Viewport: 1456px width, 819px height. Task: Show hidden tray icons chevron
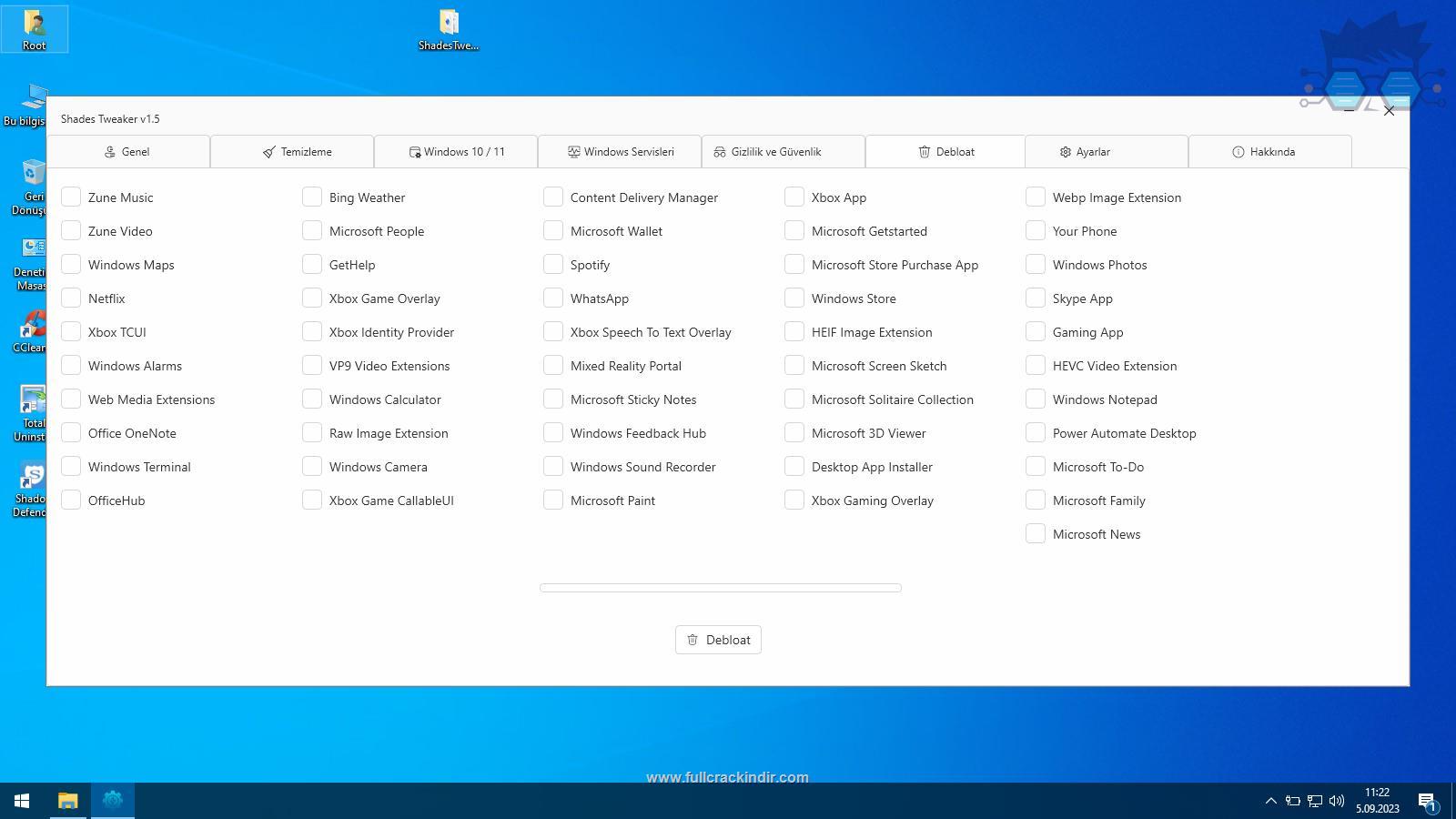[1270, 801]
